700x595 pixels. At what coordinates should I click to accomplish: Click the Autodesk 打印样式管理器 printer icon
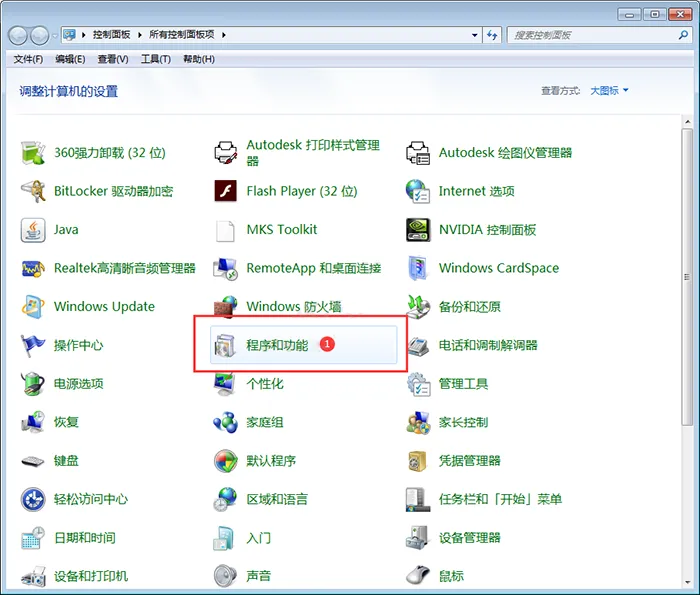[225, 153]
